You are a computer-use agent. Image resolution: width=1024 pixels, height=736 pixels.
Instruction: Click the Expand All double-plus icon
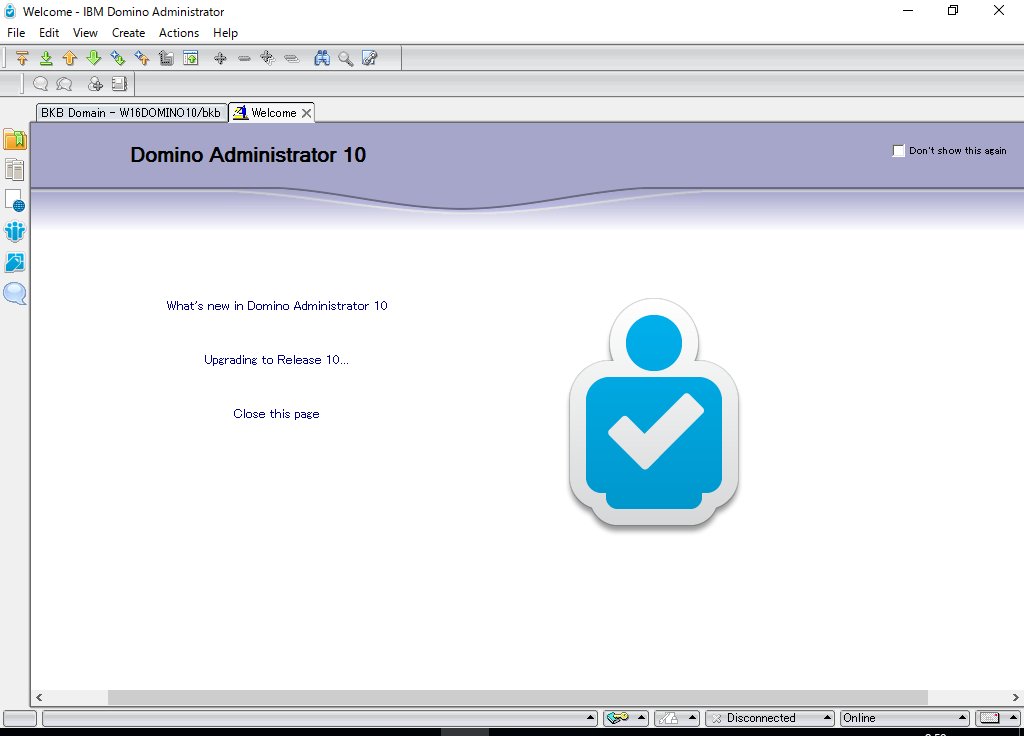267,58
